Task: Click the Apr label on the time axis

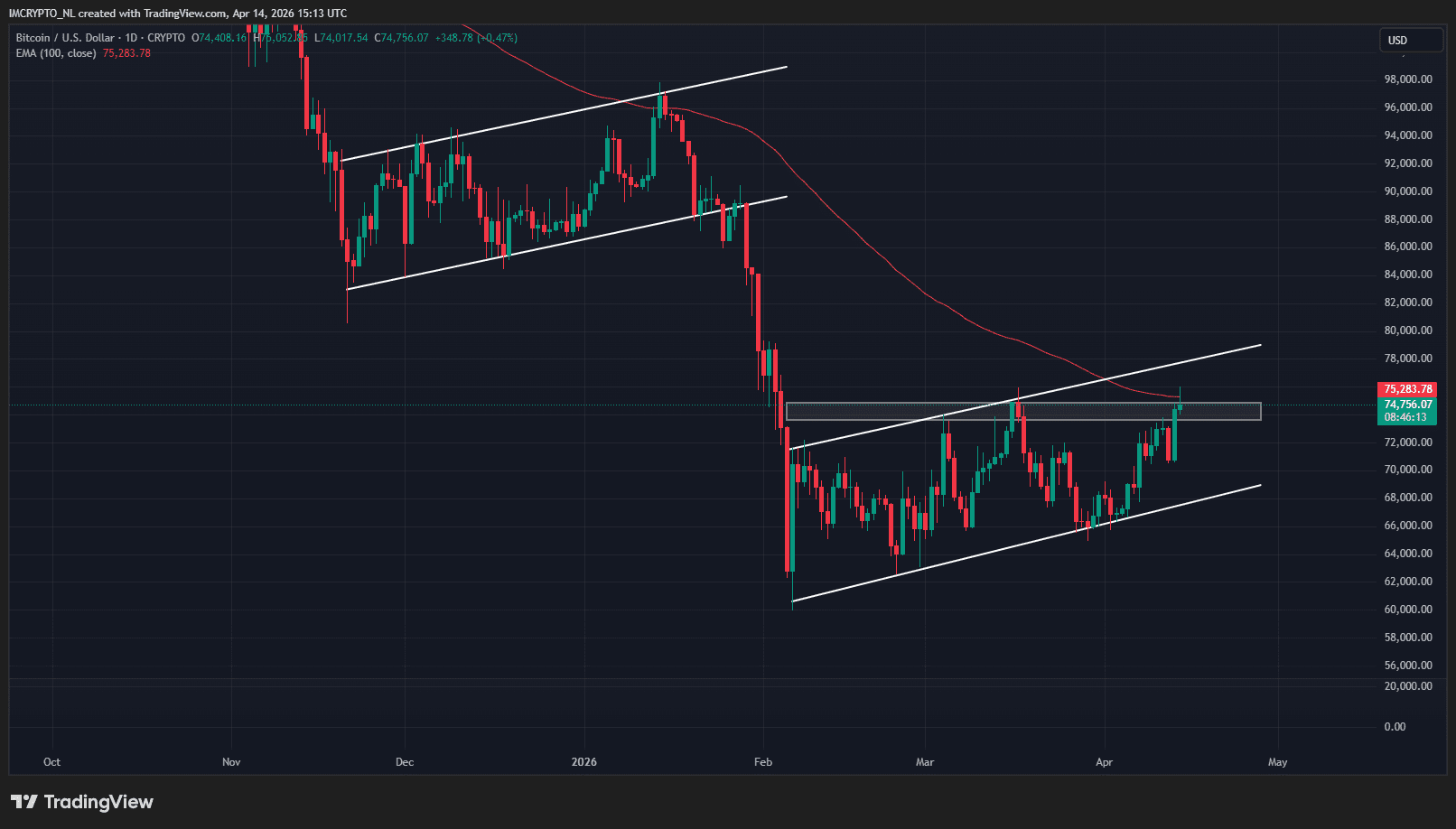Action: [1104, 762]
